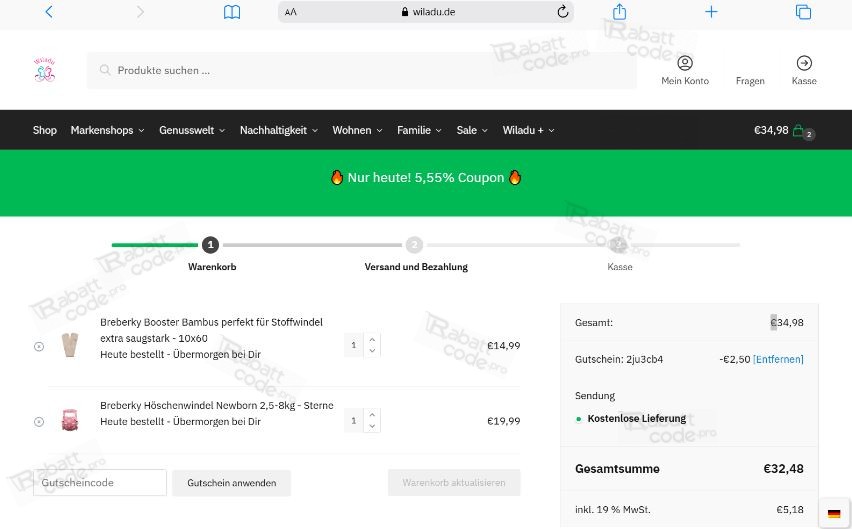The image size is (852, 529).
Task: Click the German flag language icon
Action: tap(834, 513)
